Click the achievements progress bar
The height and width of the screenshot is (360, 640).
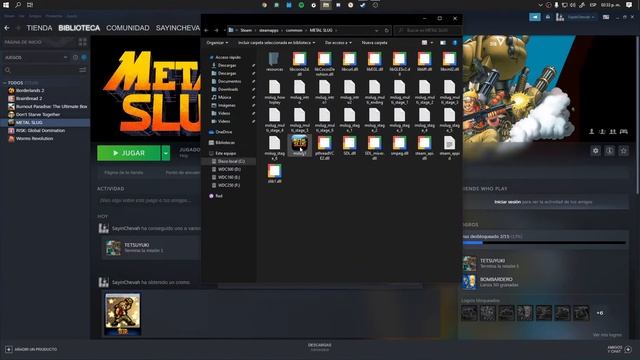[544, 243]
